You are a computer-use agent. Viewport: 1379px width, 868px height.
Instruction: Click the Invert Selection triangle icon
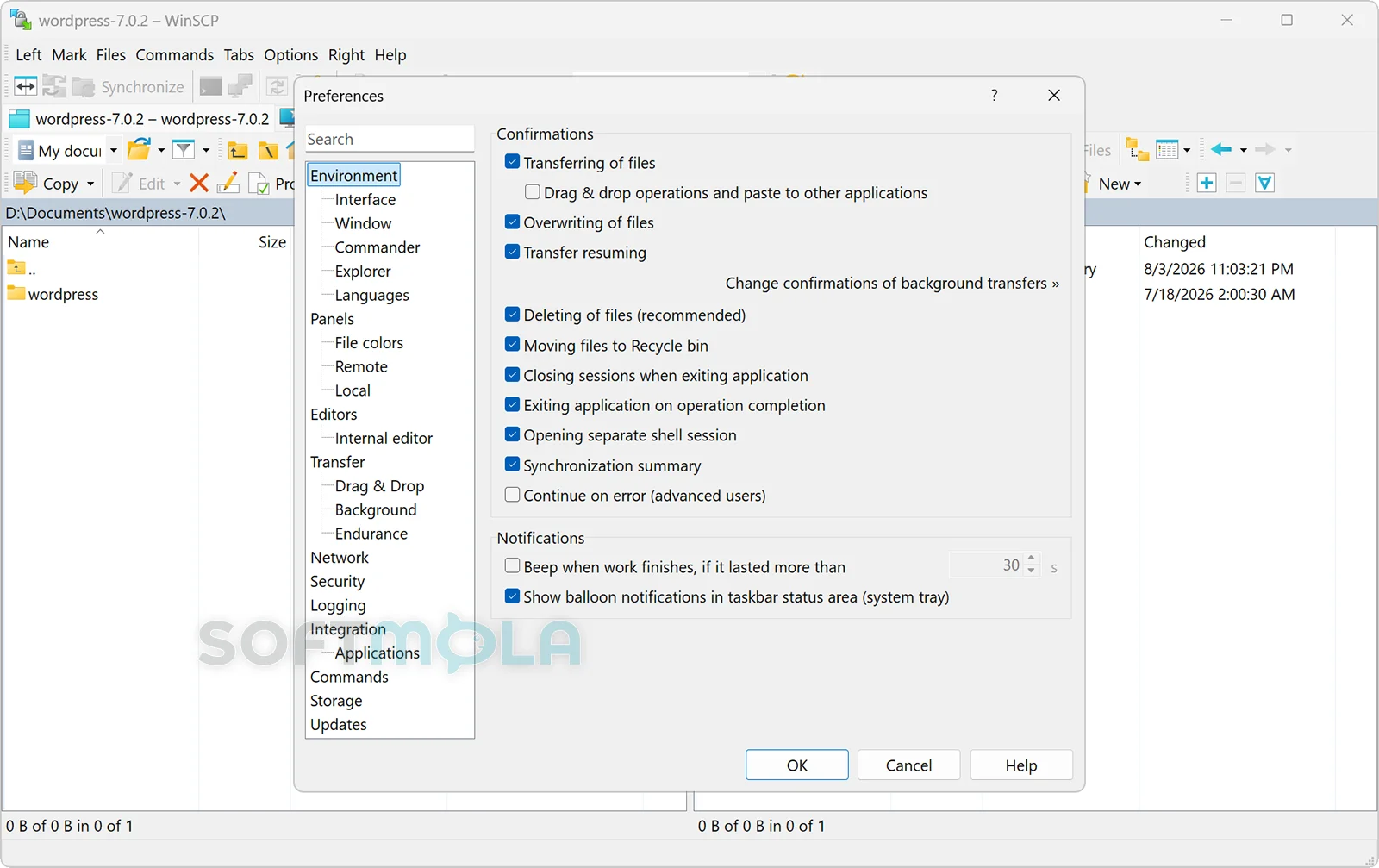(x=1264, y=183)
